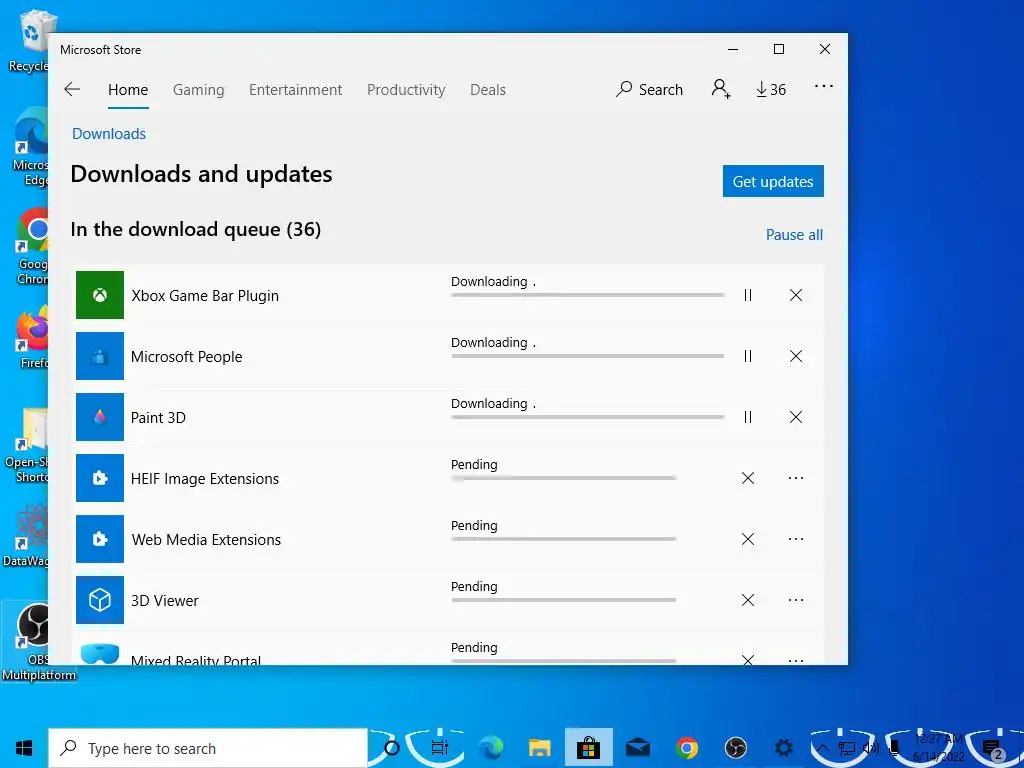The height and width of the screenshot is (768, 1024).
Task: Open more options for 3D Viewer
Action: [x=795, y=600]
